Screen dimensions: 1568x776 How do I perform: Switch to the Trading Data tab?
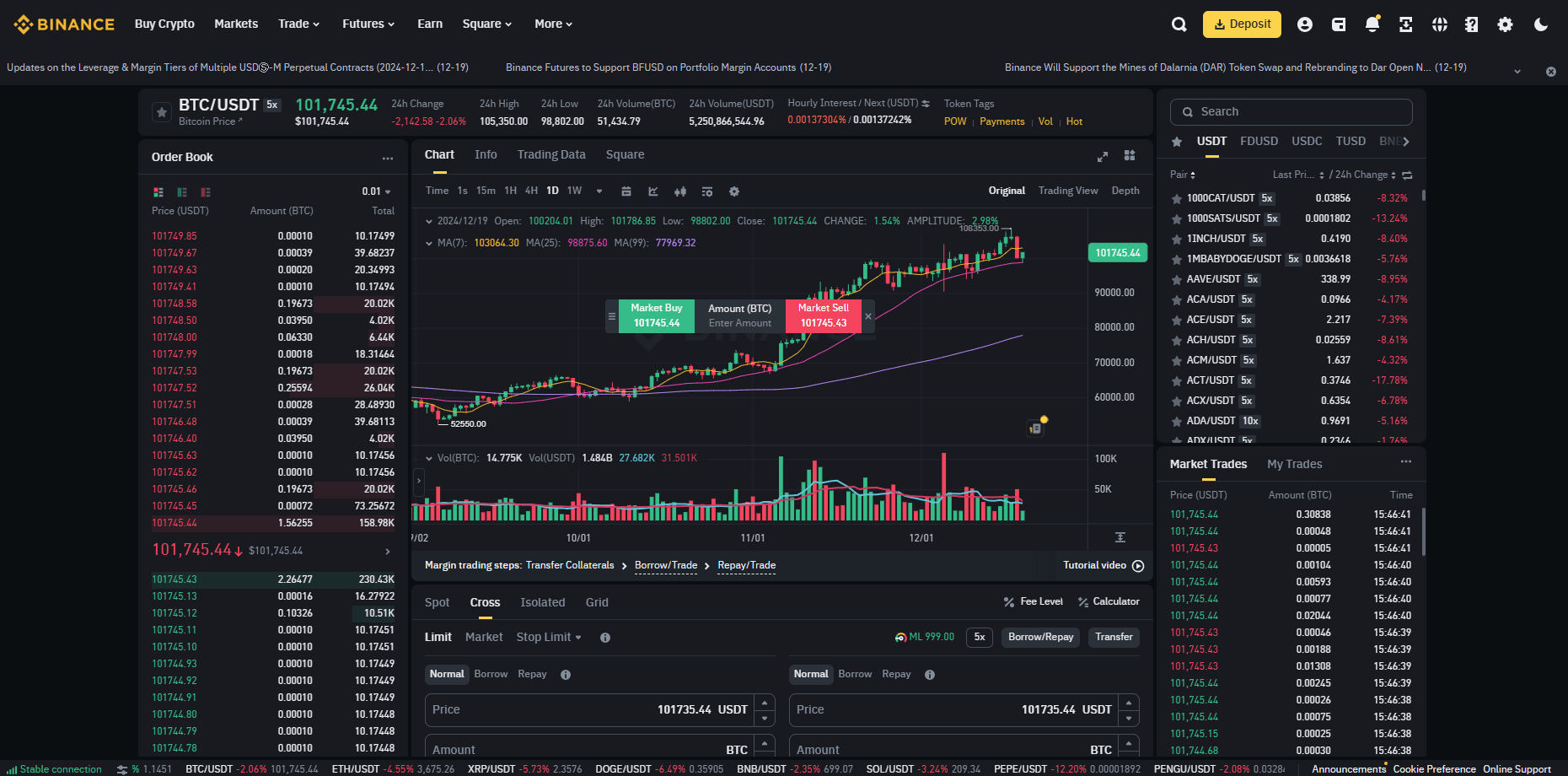click(551, 154)
